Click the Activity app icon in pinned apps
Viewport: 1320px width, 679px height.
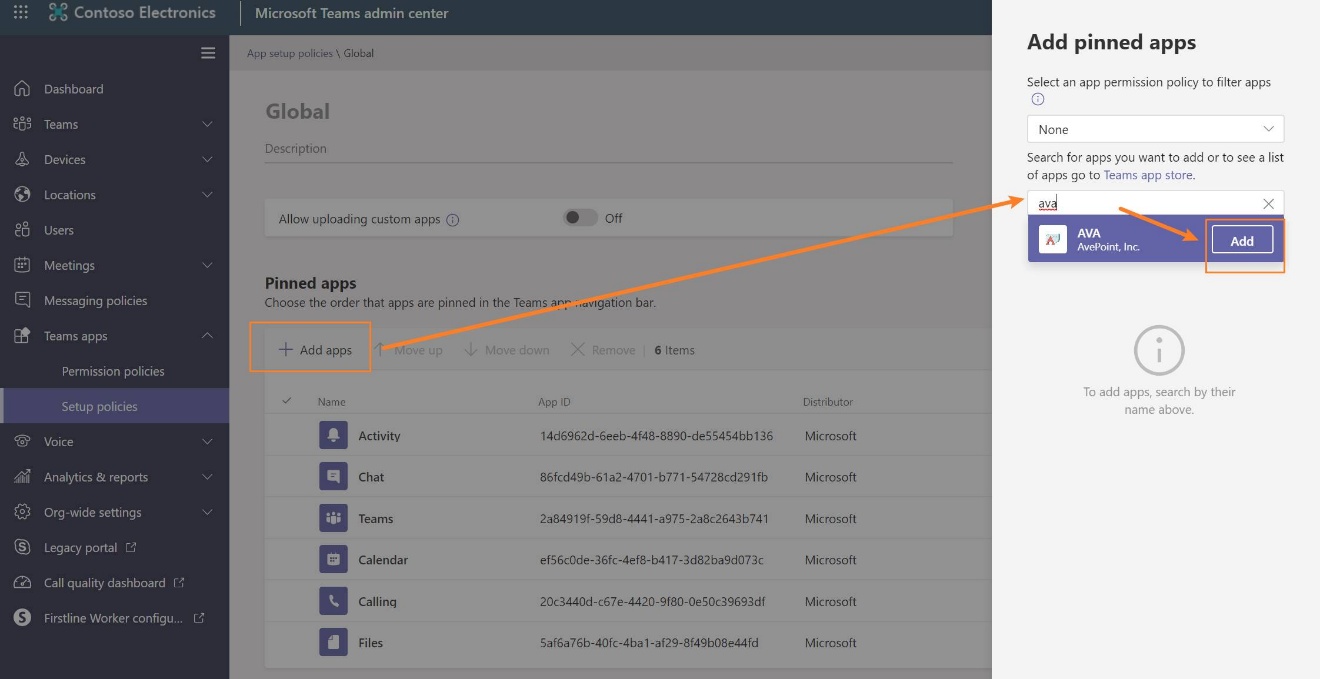(333, 435)
